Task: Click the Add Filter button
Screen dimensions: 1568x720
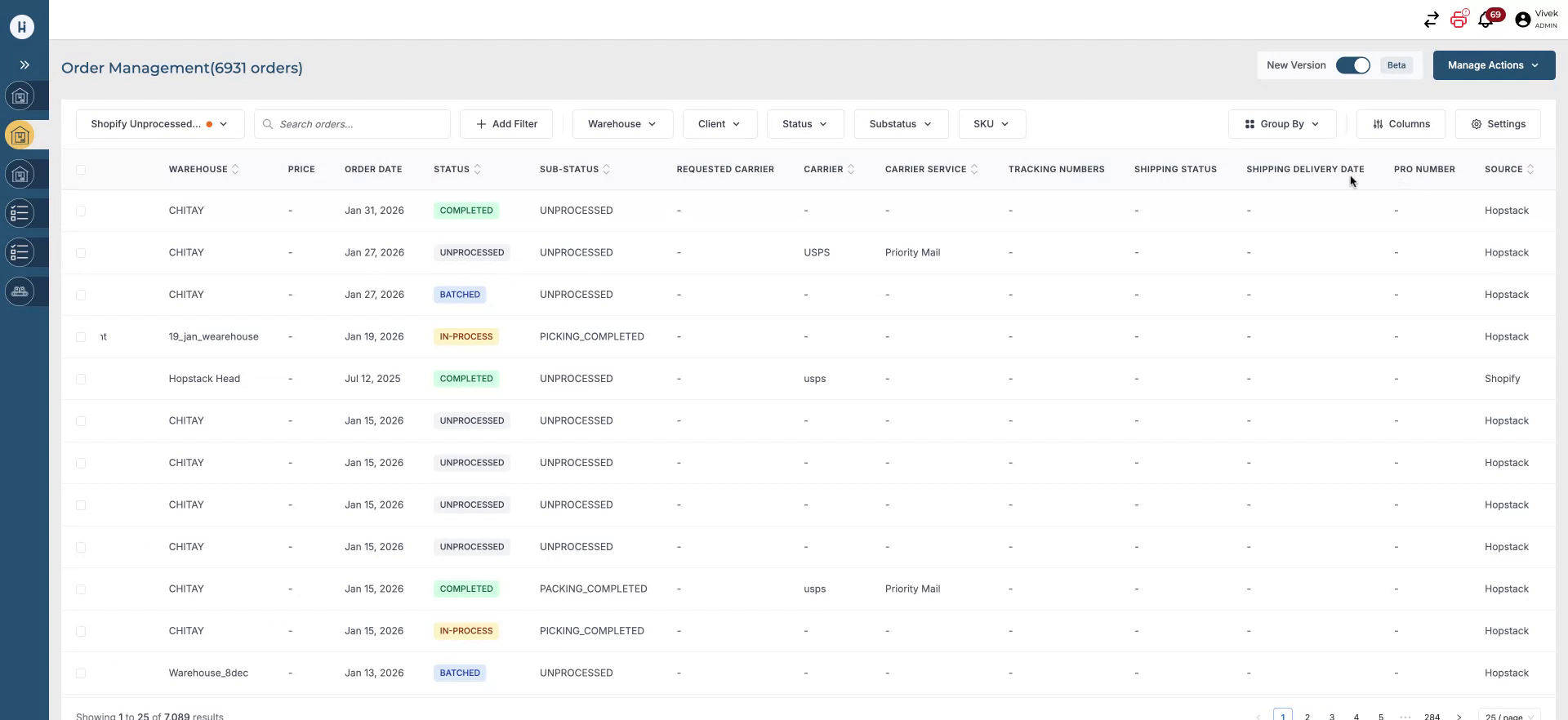Action: (506, 124)
